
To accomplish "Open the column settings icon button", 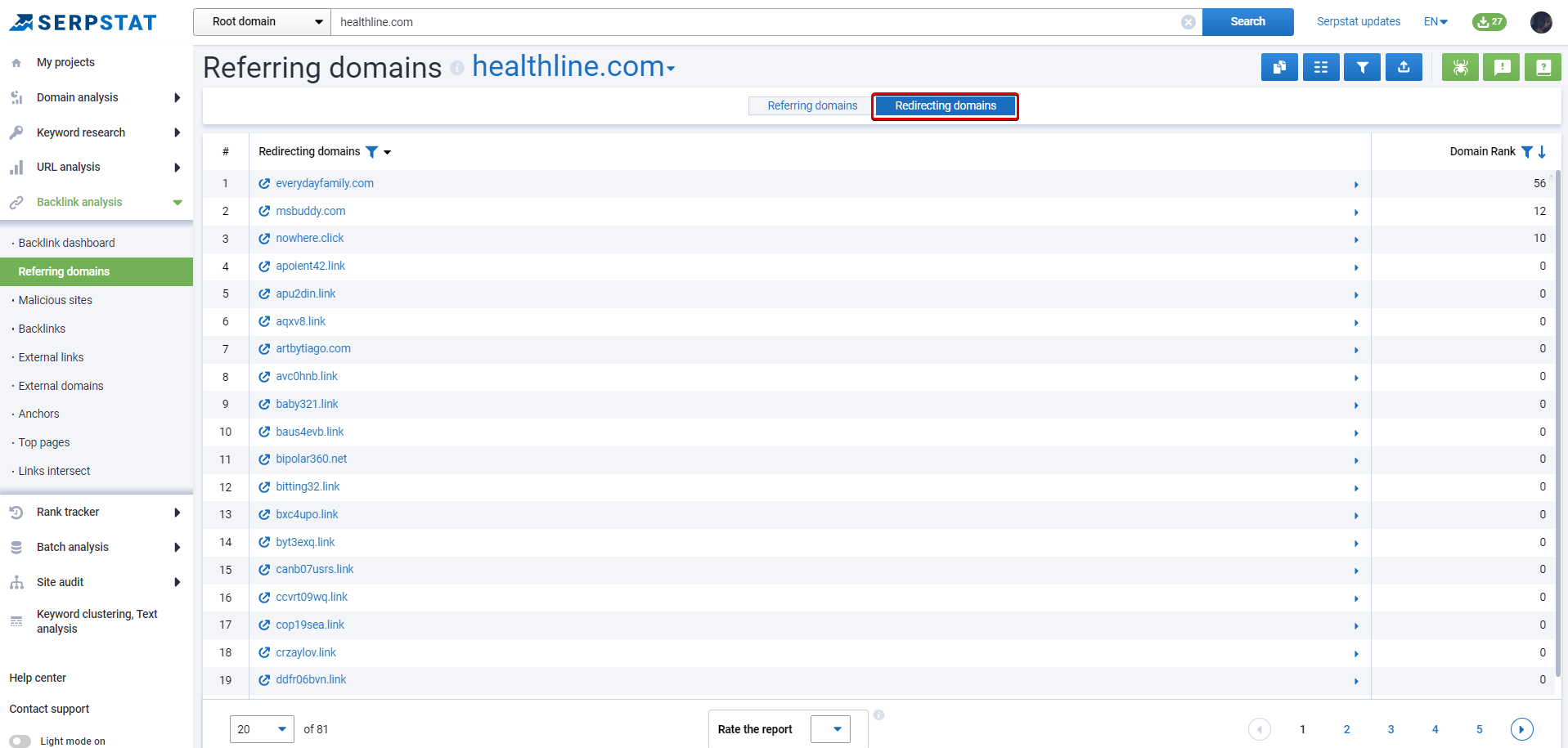I will 1321,67.
